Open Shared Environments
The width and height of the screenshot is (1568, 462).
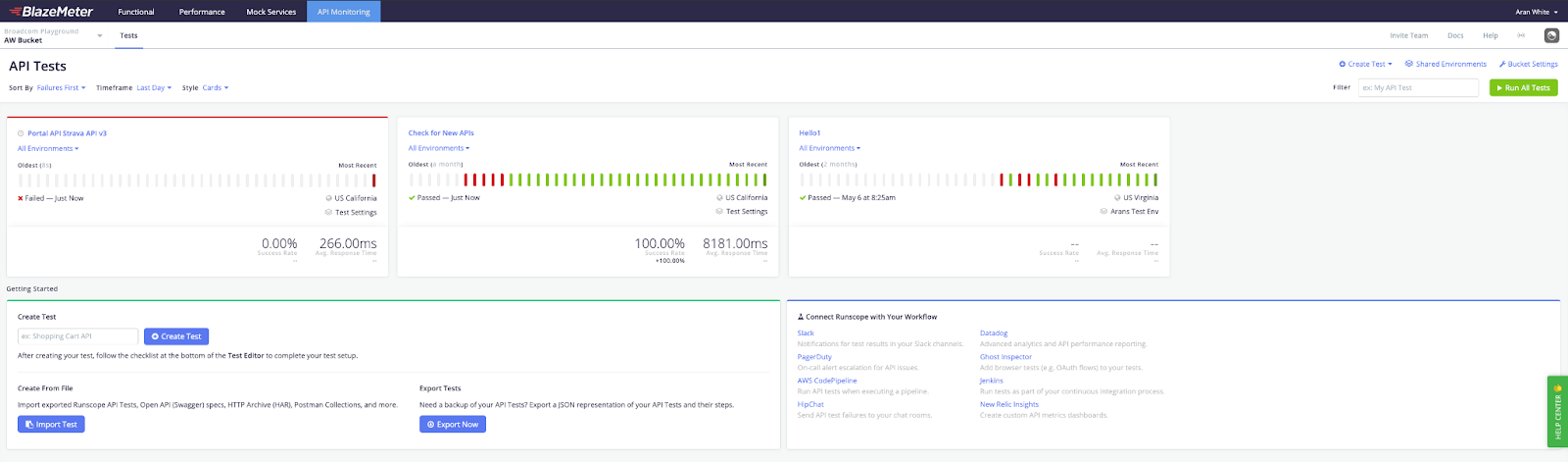pos(1445,64)
